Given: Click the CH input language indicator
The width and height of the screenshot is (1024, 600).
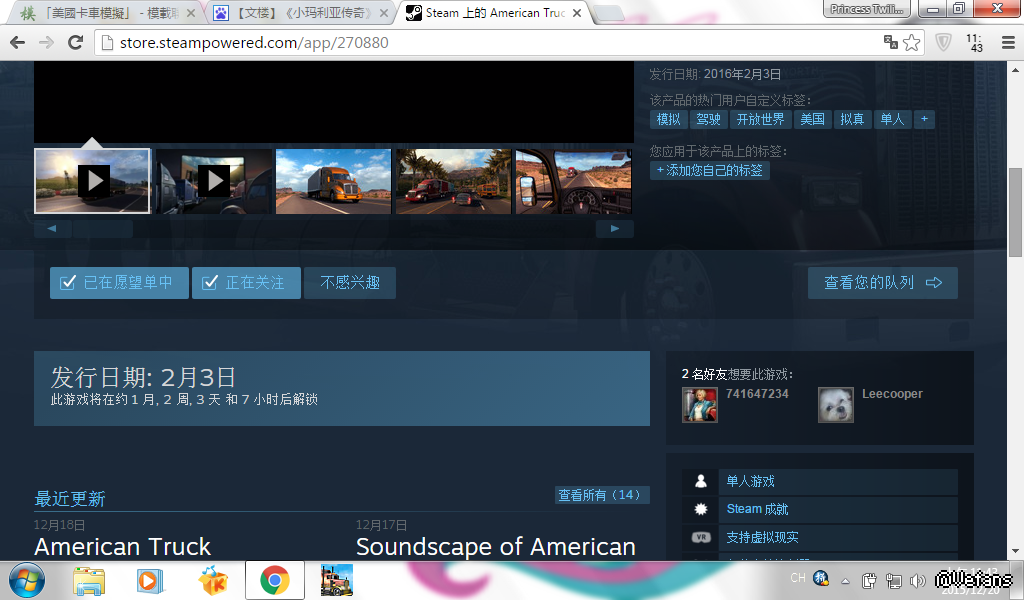Looking at the screenshot, I should click(x=797, y=578).
